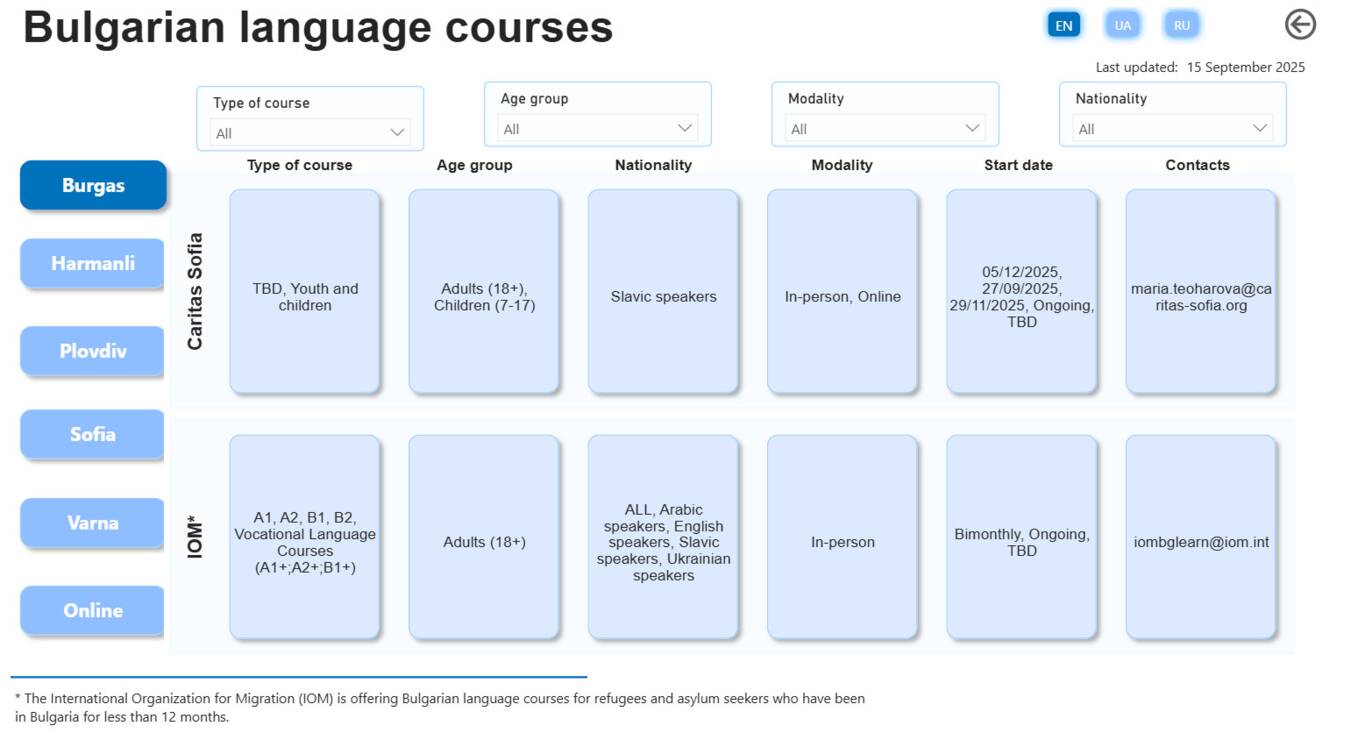Open the Type of course dropdown
Viewport: 1365px width, 733px height.
(x=310, y=133)
